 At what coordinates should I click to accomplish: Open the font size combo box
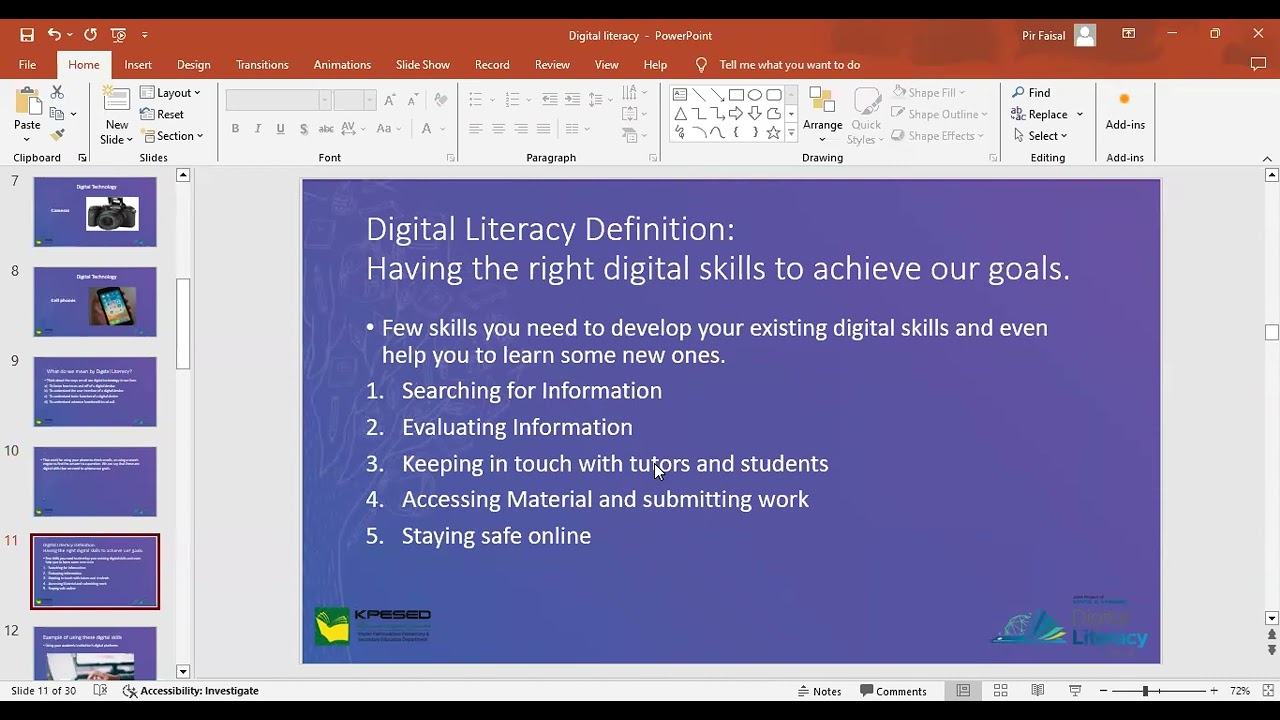pos(354,100)
